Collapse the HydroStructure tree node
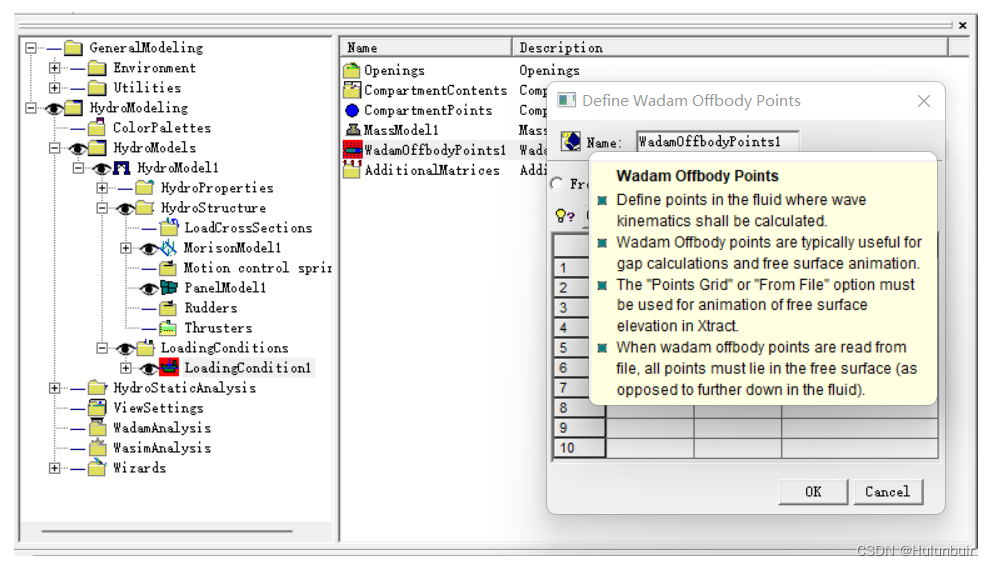Screen dimensions: 990x566 point(102,208)
